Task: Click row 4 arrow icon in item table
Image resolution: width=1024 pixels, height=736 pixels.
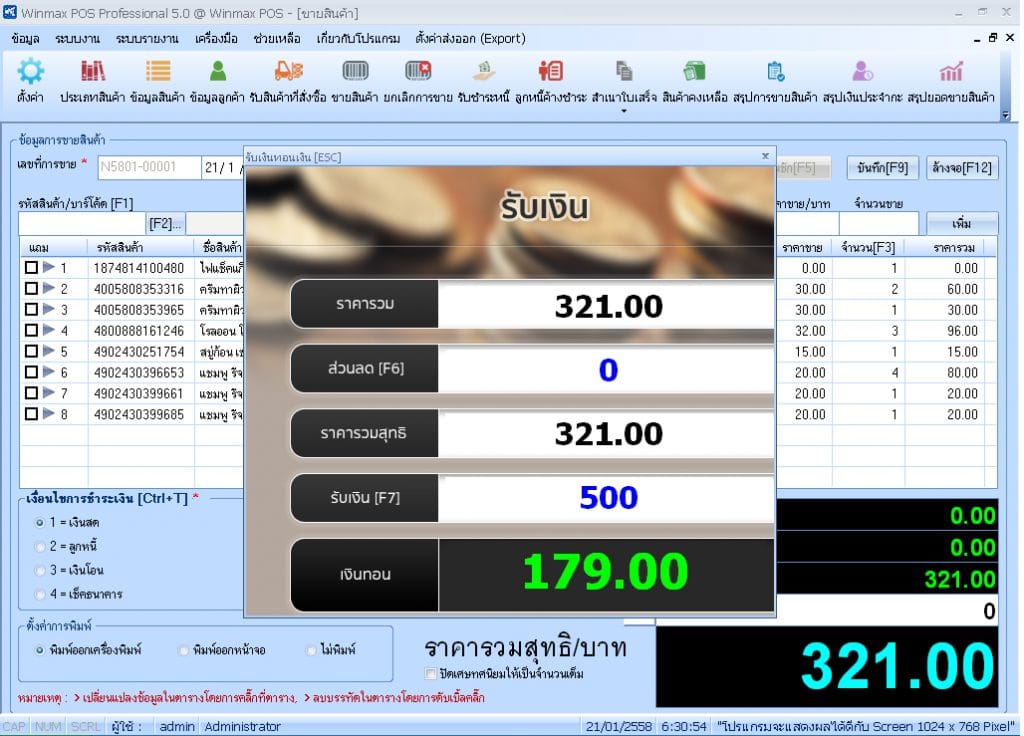Action: click(x=48, y=330)
